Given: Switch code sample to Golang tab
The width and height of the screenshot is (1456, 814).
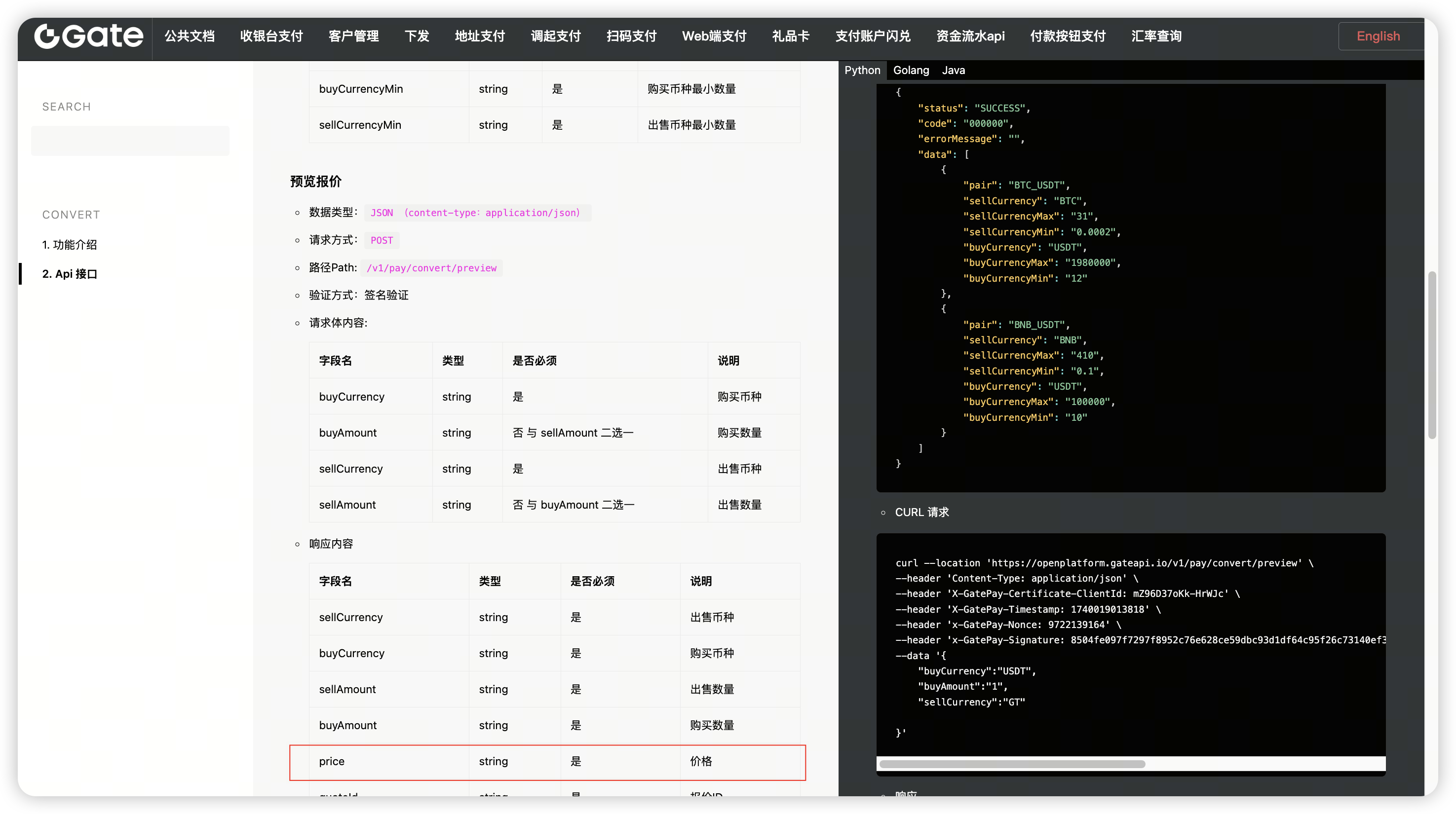Looking at the screenshot, I should (911, 70).
